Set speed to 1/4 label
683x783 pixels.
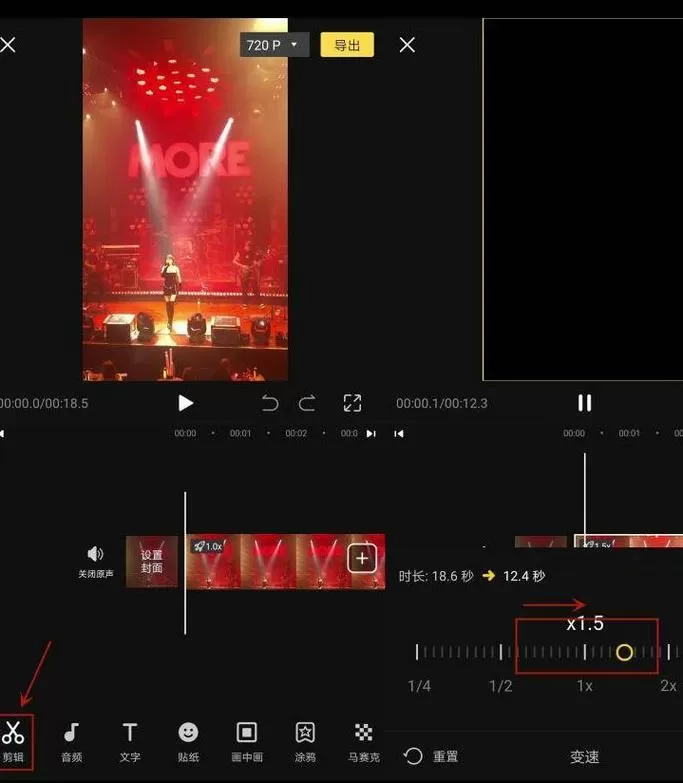click(x=419, y=686)
